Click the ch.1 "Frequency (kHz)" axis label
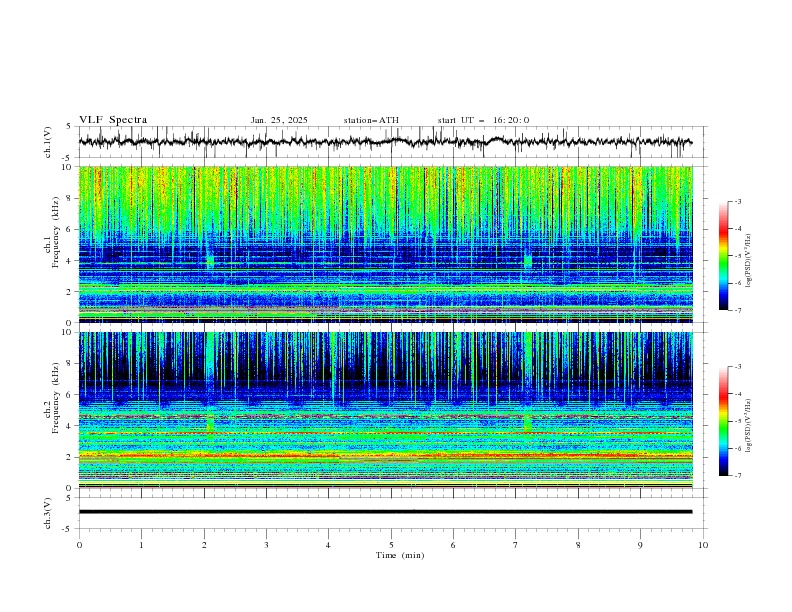This screenshot has width=792, height=612. point(55,233)
